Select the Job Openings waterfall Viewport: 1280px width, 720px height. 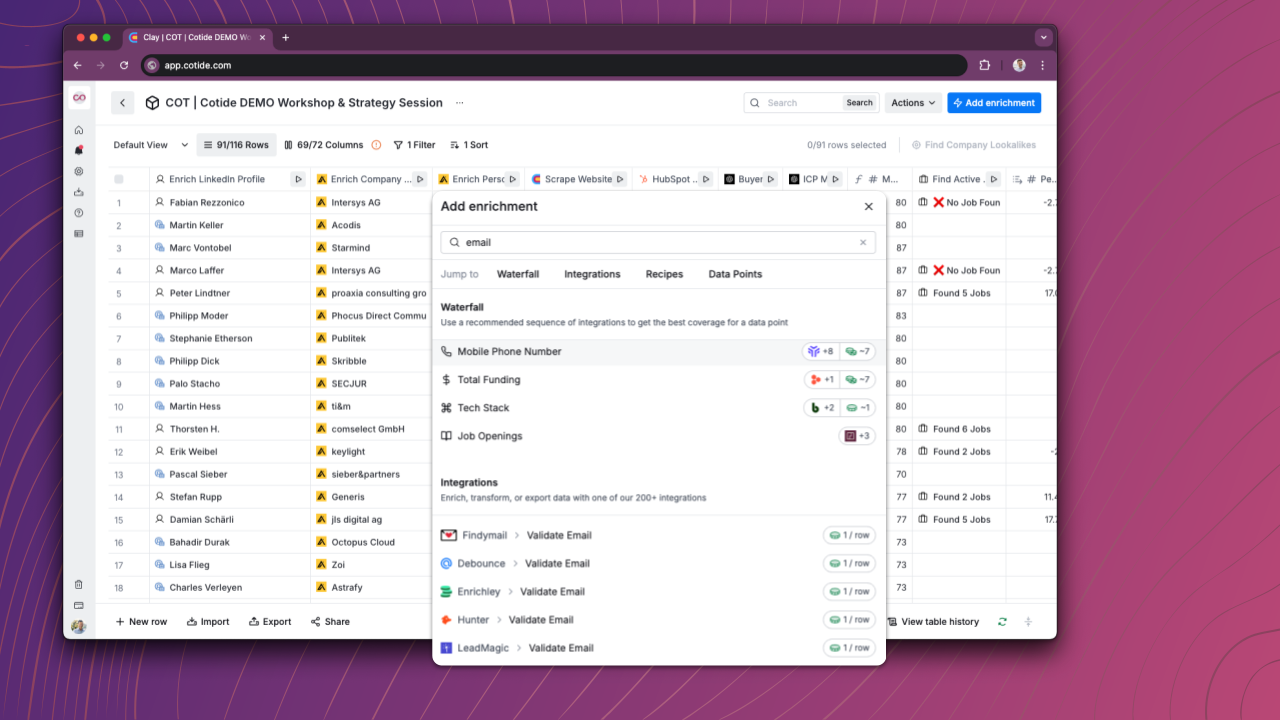click(659, 436)
